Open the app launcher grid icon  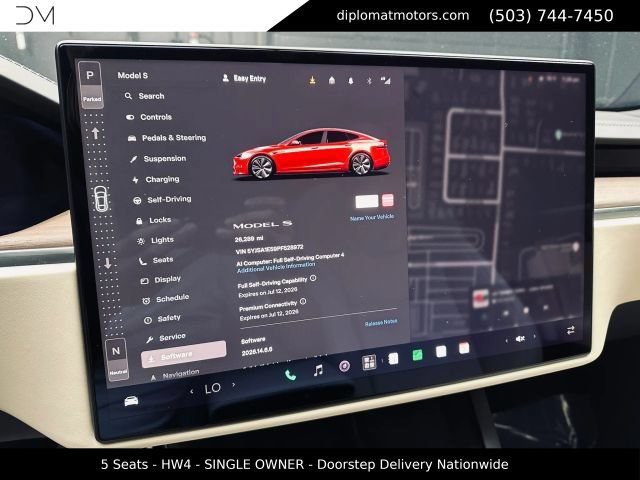[369, 362]
